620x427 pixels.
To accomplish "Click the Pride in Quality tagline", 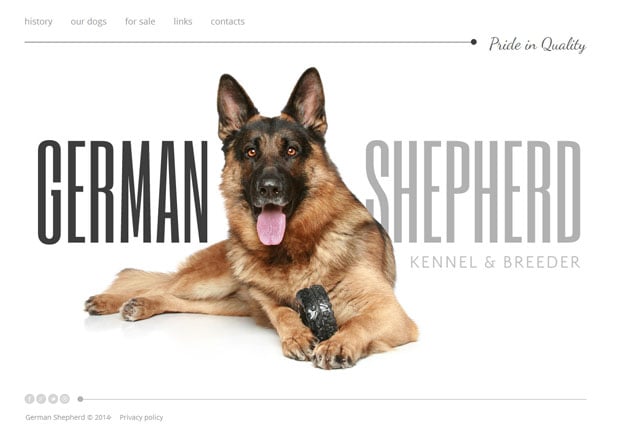I will point(537,44).
